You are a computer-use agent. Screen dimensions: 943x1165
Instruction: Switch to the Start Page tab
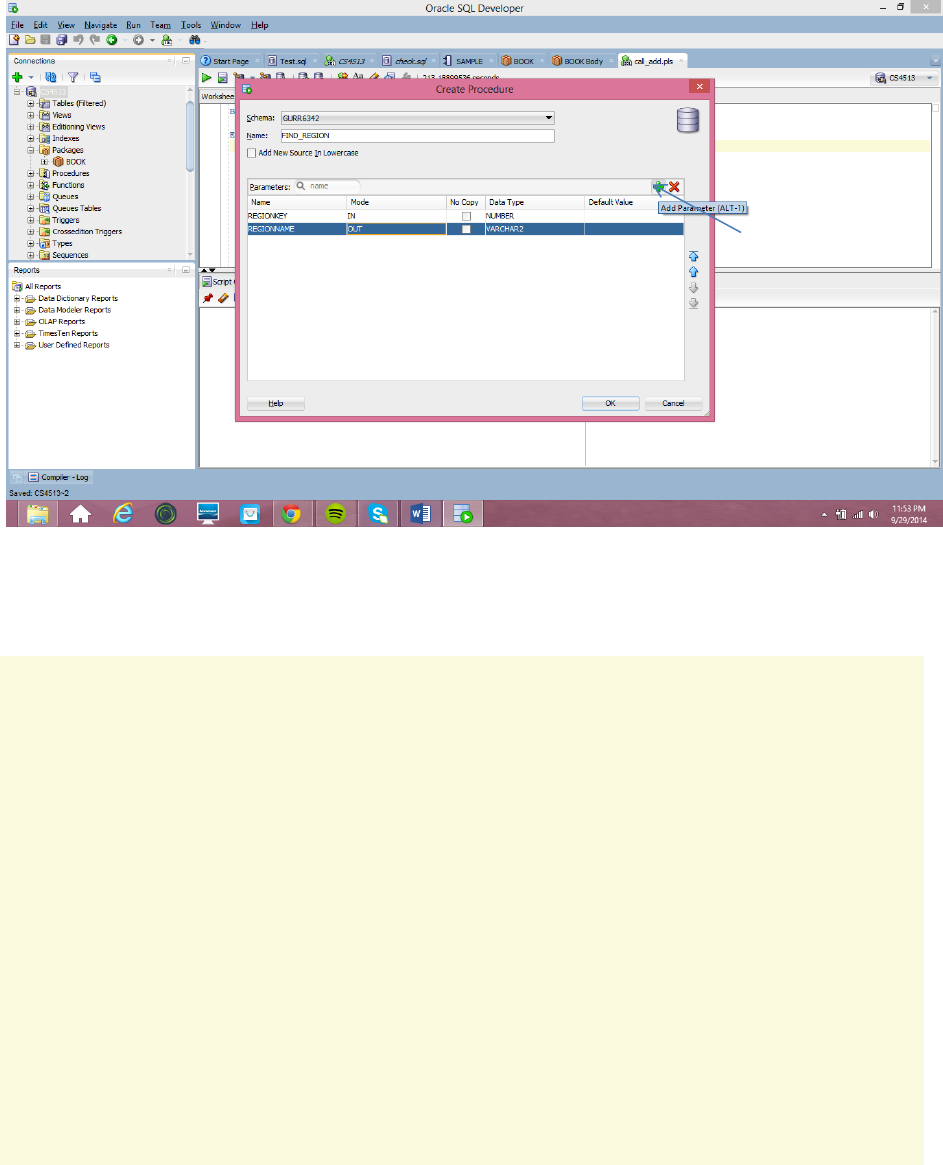pyautogui.click(x=230, y=61)
